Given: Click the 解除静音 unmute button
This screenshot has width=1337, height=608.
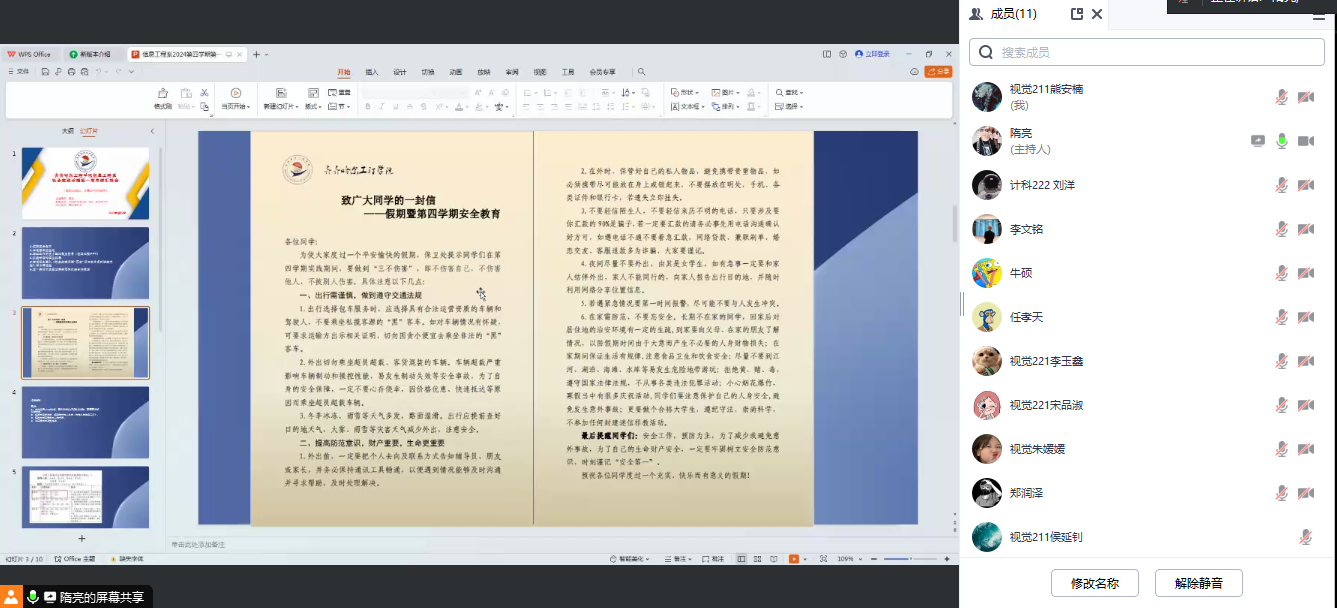Looking at the screenshot, I should (x=1199, y=583).
